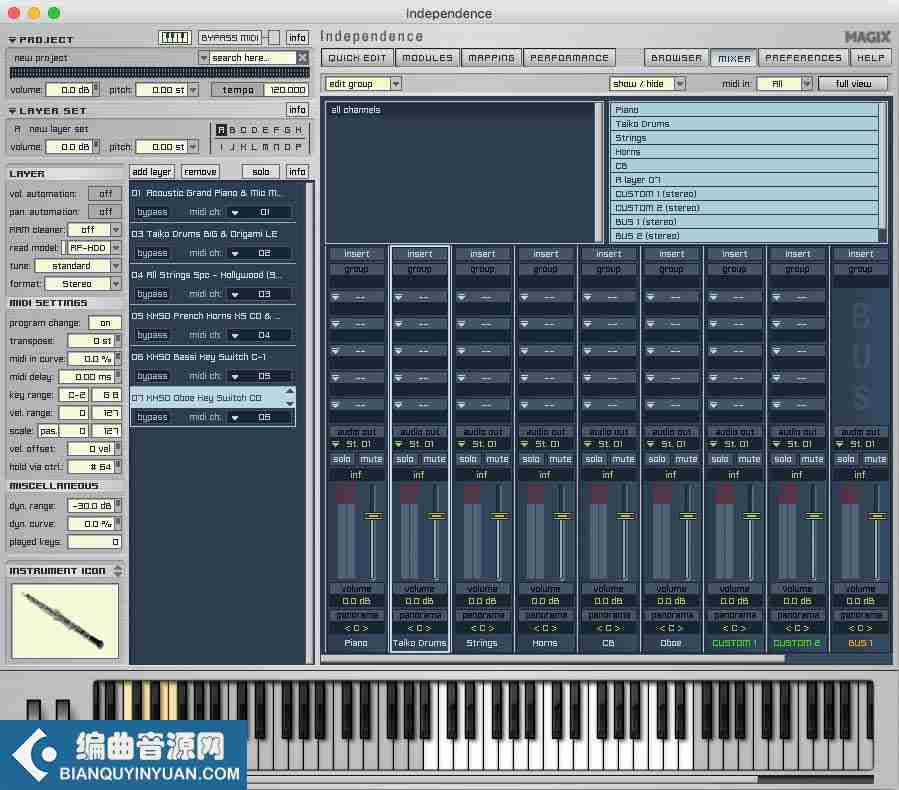Open the midi in dropdown
Screen dimensions: 899x790
point(785,84)
